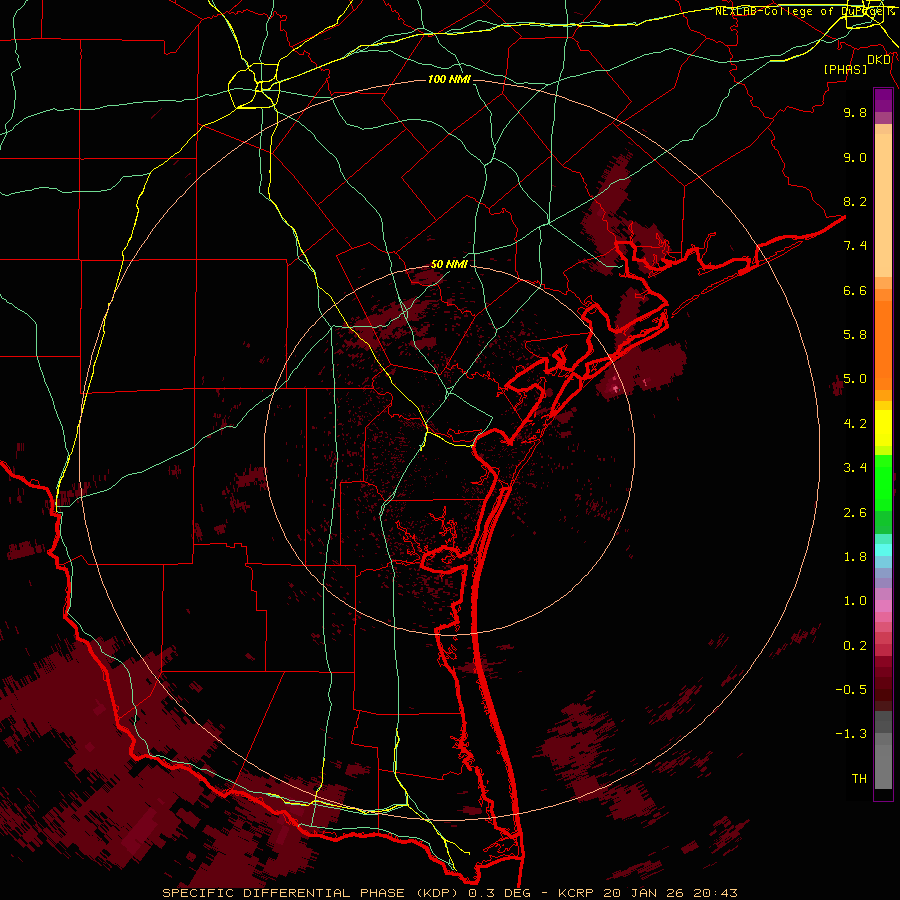Screen dimensions: 900x900
Task: Click the 3.4 value on color scale
Action: coord(855,468)
